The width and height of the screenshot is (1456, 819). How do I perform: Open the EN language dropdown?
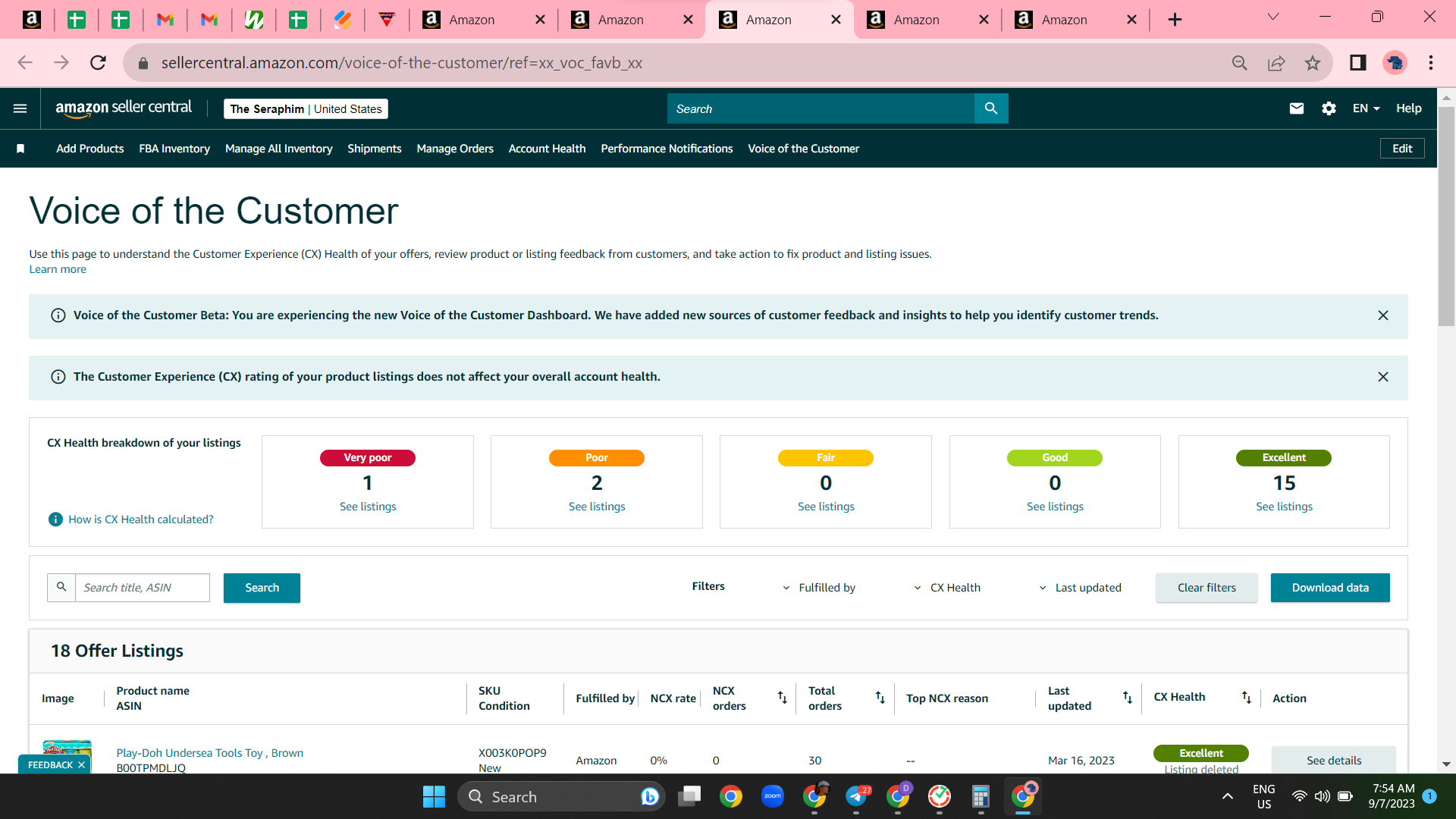[x=1366, y=108]
